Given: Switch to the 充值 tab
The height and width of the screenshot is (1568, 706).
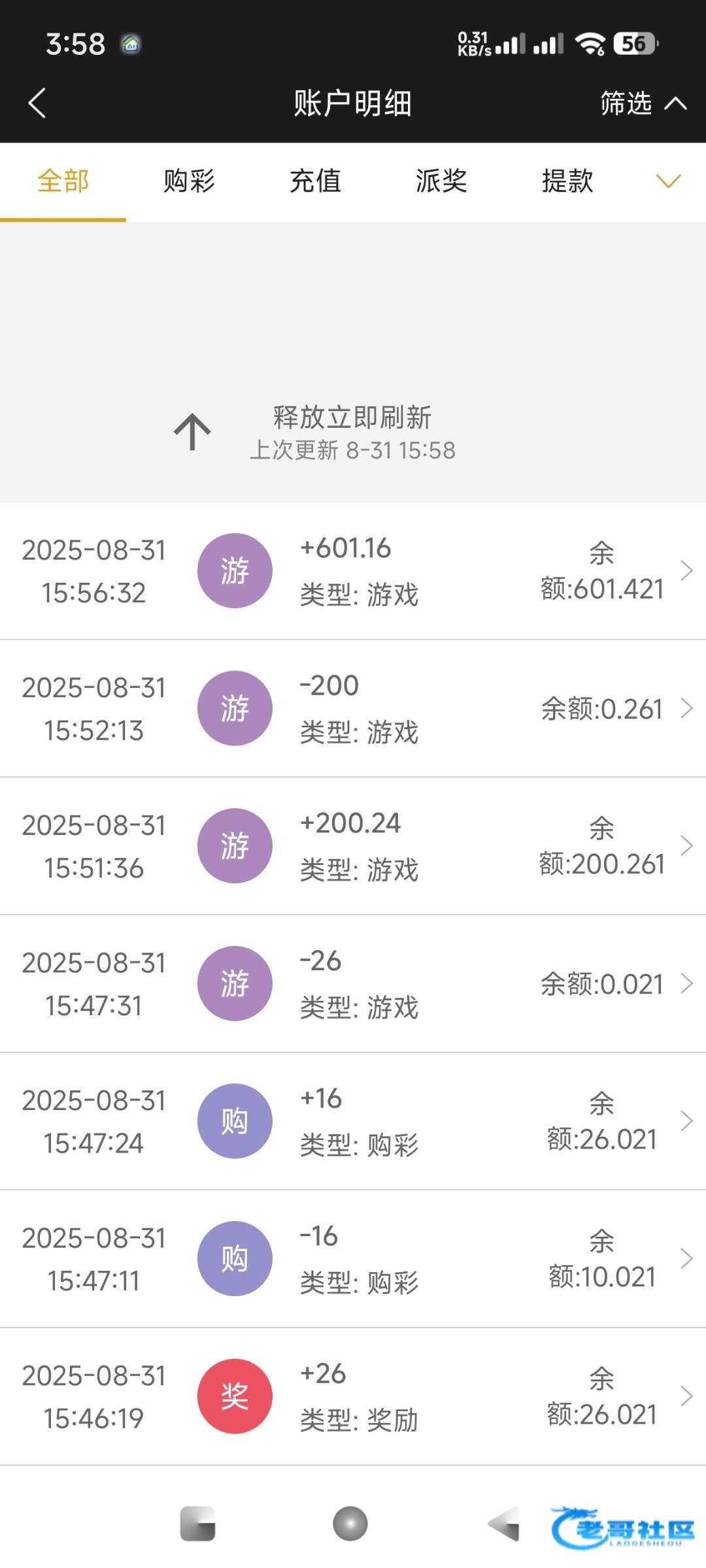Looking at the screenshot, I should click(315, 181).
